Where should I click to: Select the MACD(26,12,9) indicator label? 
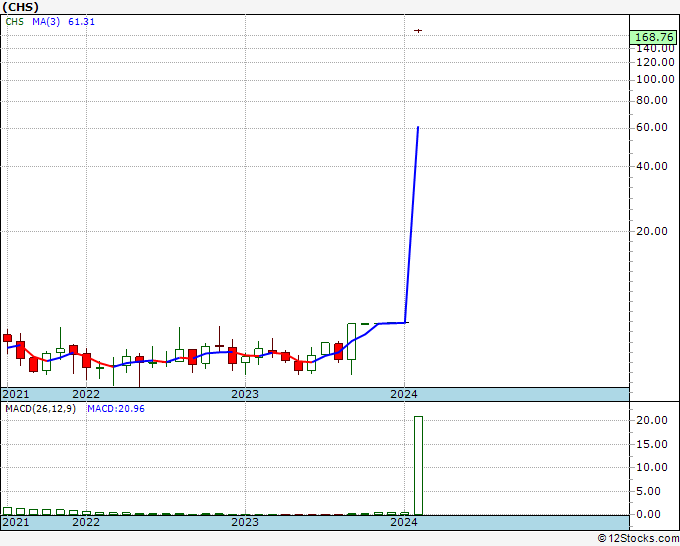point(41,409)
